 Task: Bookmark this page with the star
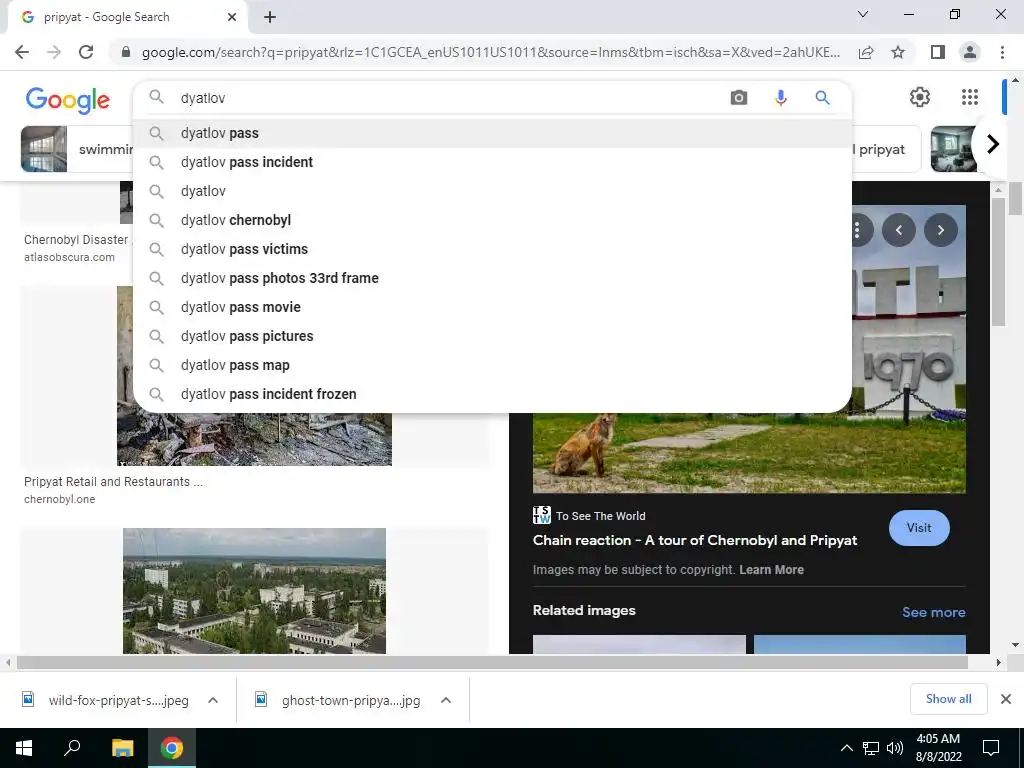898,52
